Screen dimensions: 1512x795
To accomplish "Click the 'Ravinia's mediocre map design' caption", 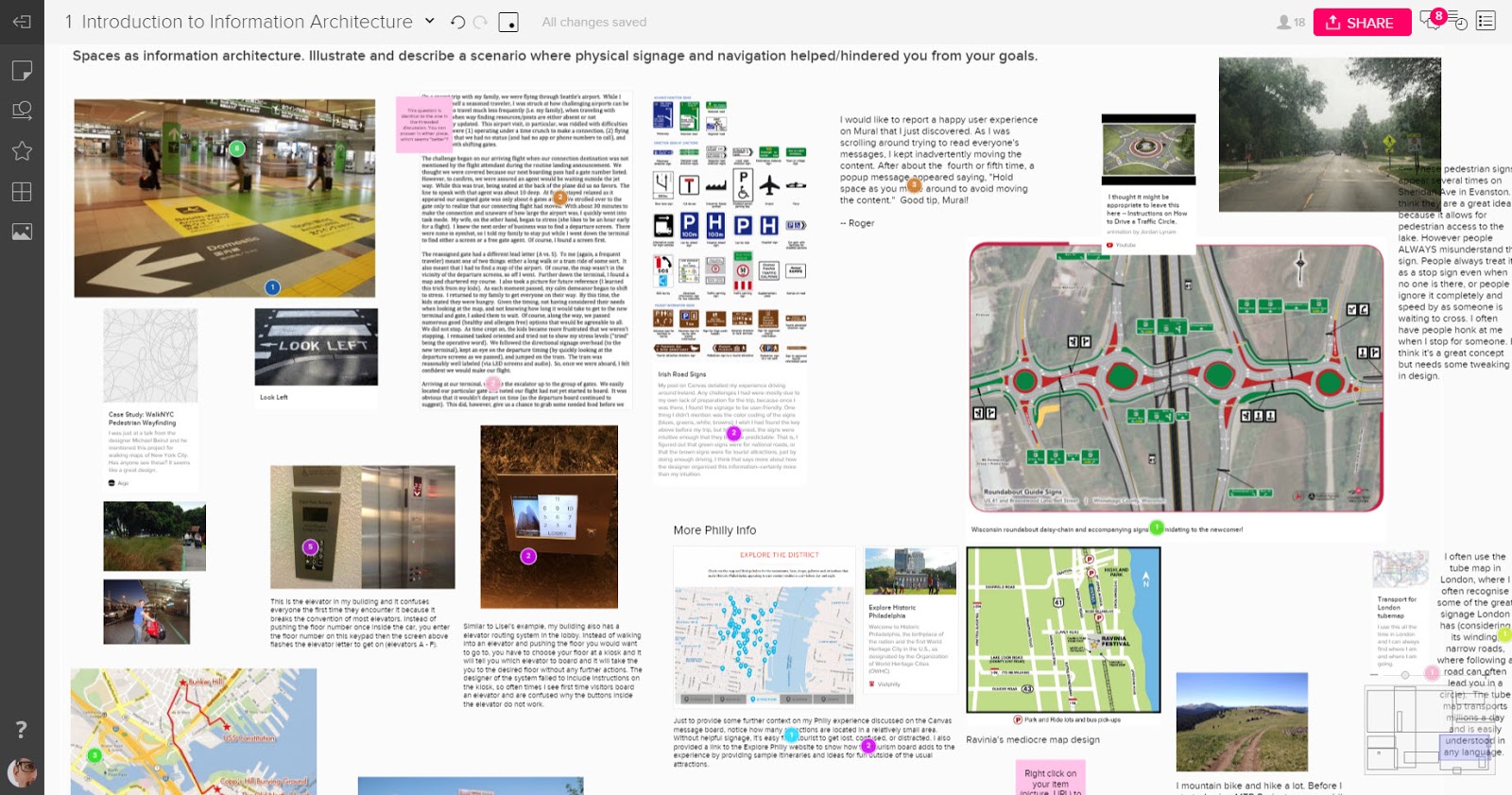I will 1033,739.
